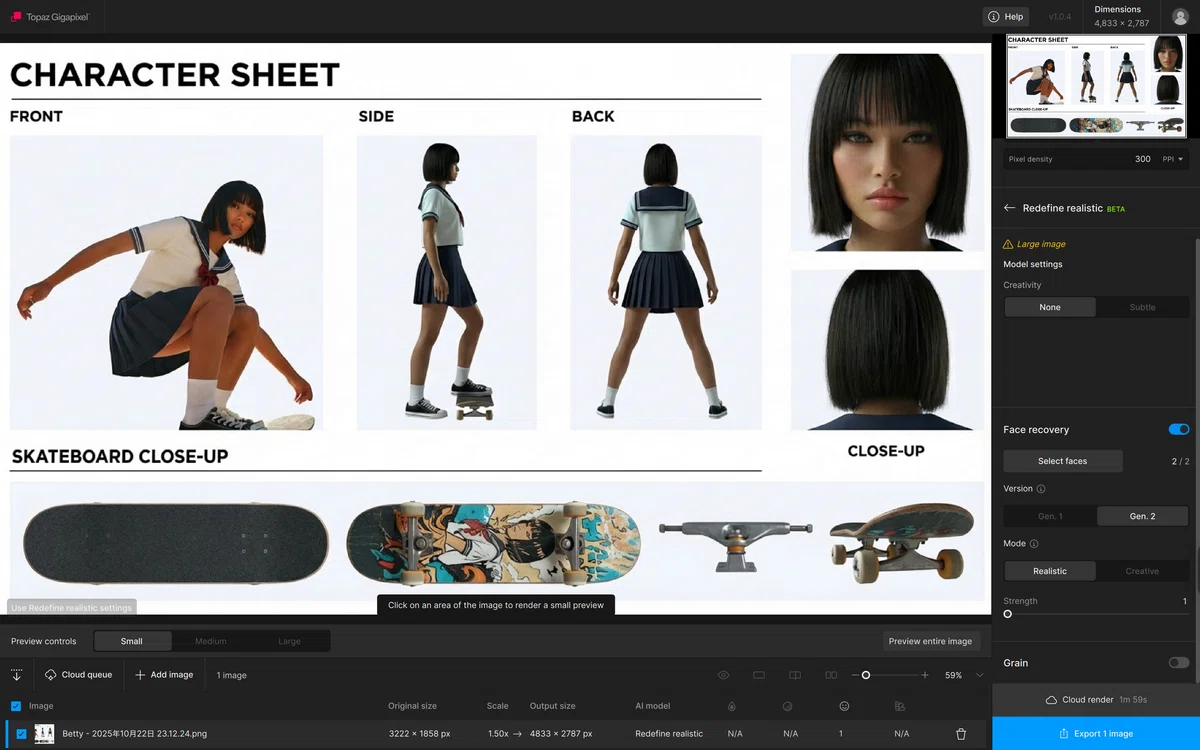Click the 1.50x scale value

point(497,734)
